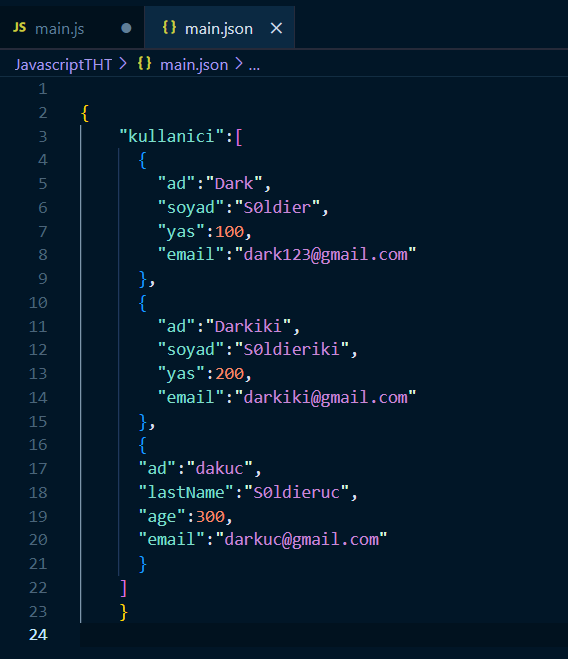Click main.json in the breadcrumb path
Viewport: 568px width, 659px height.
194,65
